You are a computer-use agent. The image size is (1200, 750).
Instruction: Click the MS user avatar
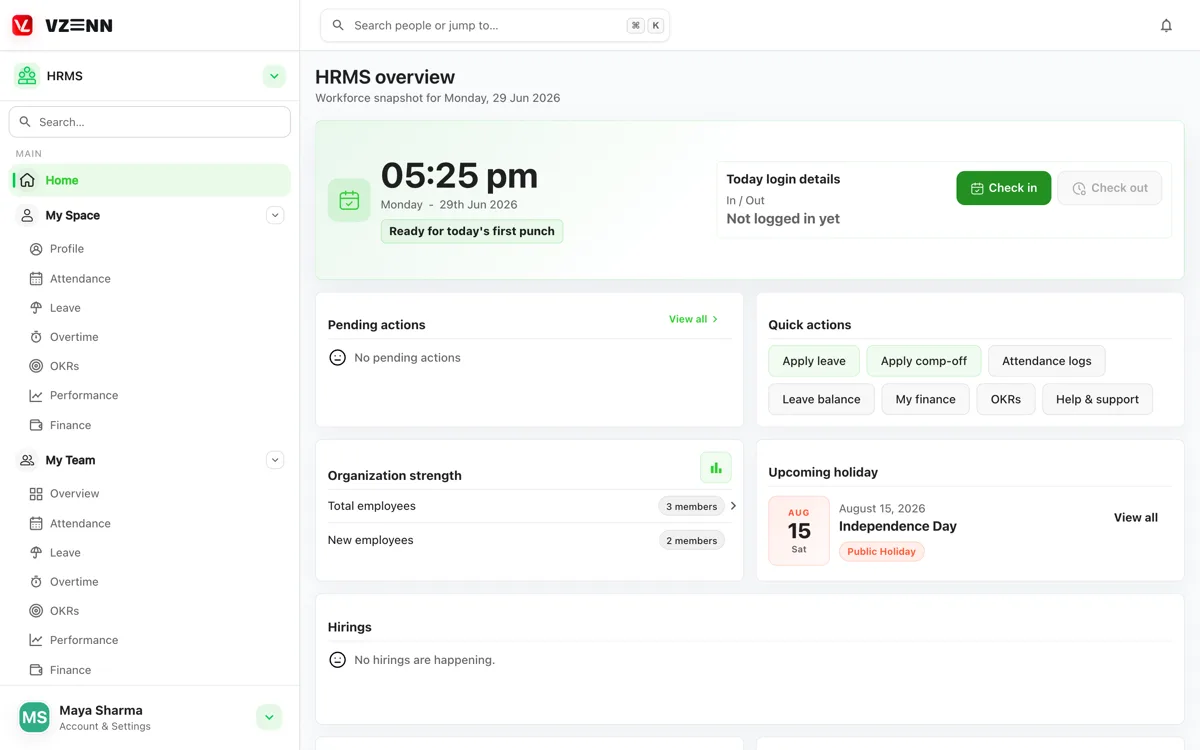point(35,717)
